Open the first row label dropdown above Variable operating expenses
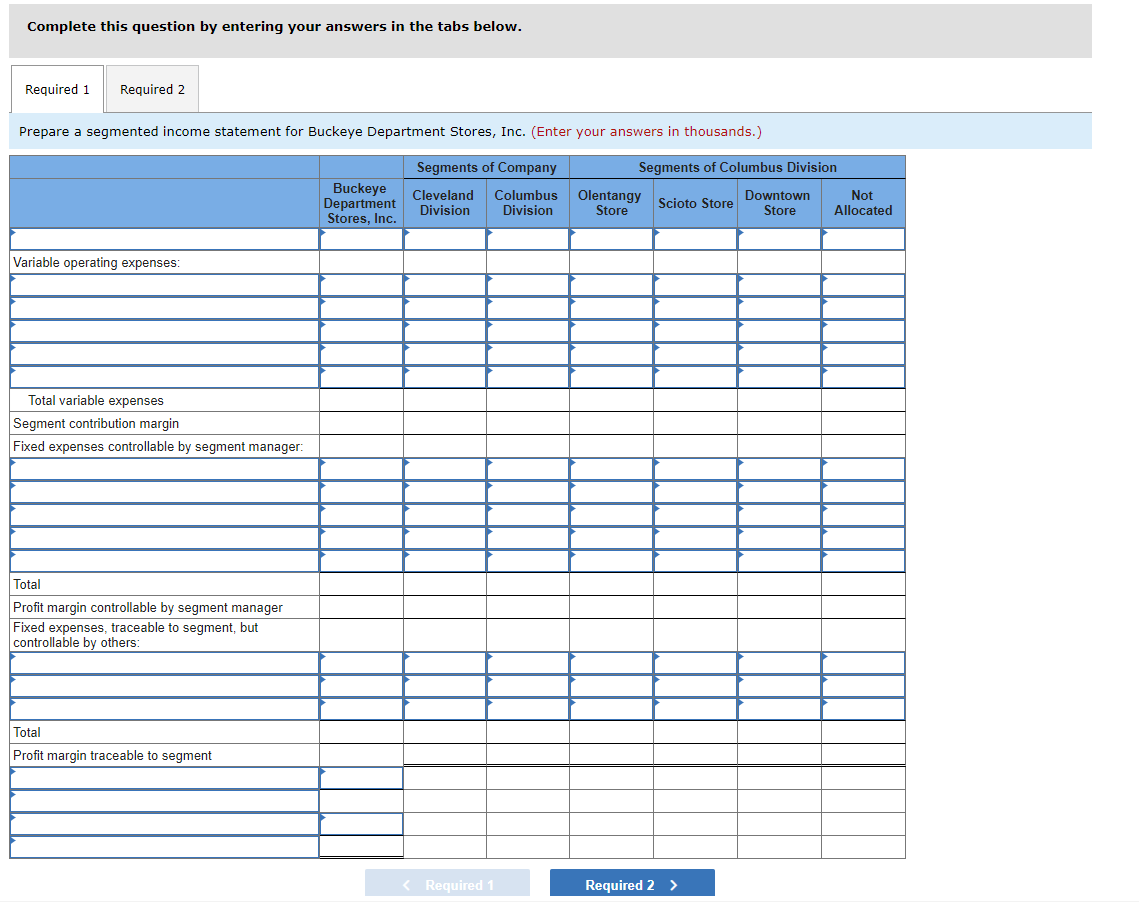 [x=165, y=239]
